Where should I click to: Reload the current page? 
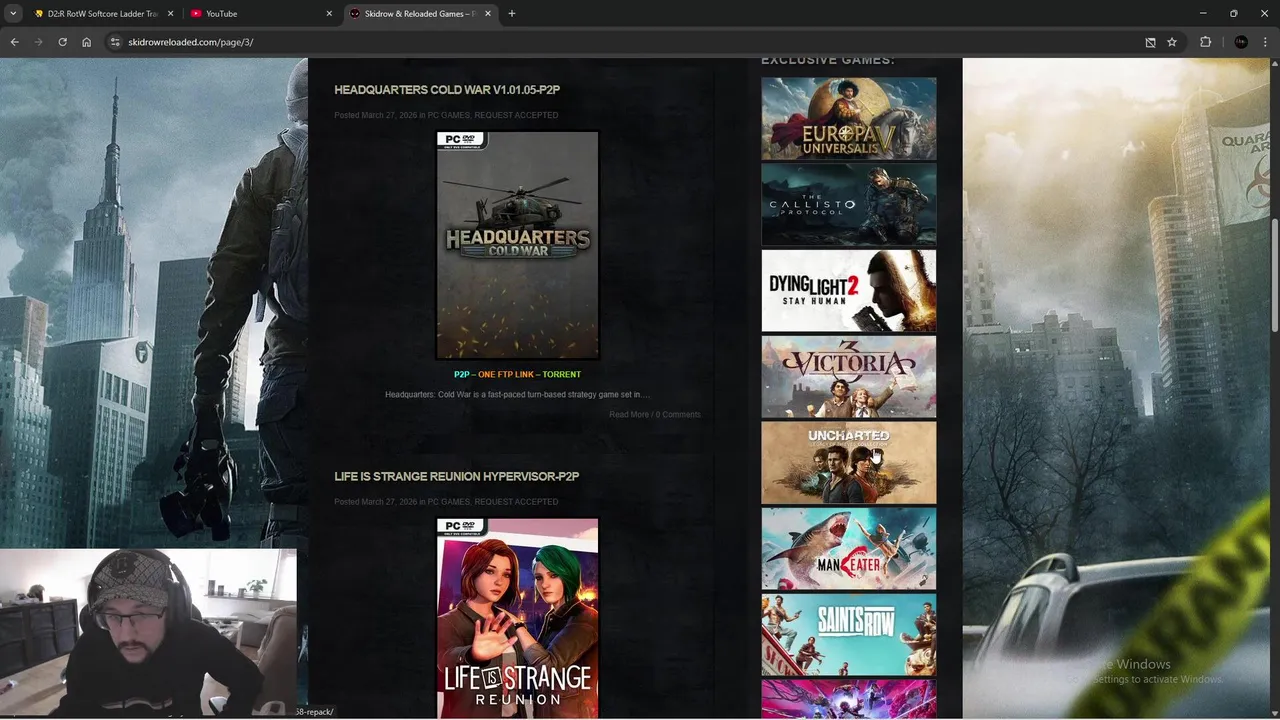[62, 42]
